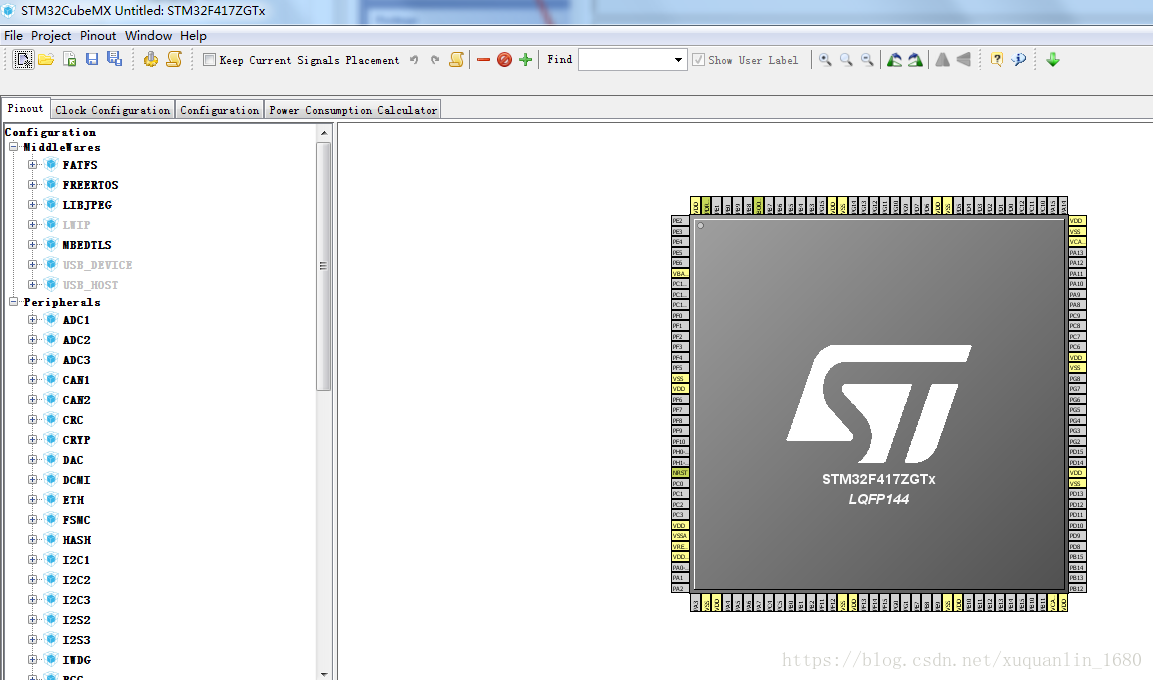Click the red minus collapse-all icon
Viewport: 1153px width, 680px height.
coord(483,60)
